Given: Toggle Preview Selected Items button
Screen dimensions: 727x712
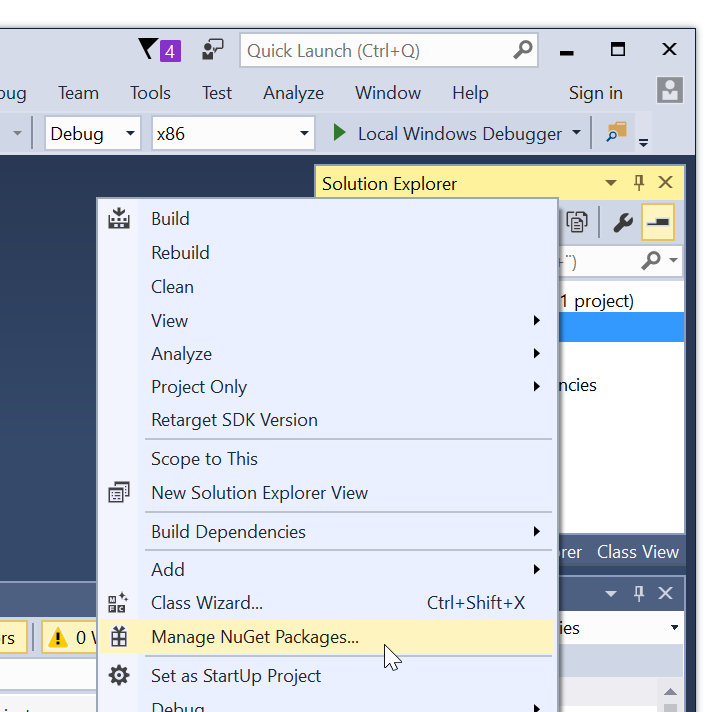Looking at the screenshot, I should click(x=658, y=222).
